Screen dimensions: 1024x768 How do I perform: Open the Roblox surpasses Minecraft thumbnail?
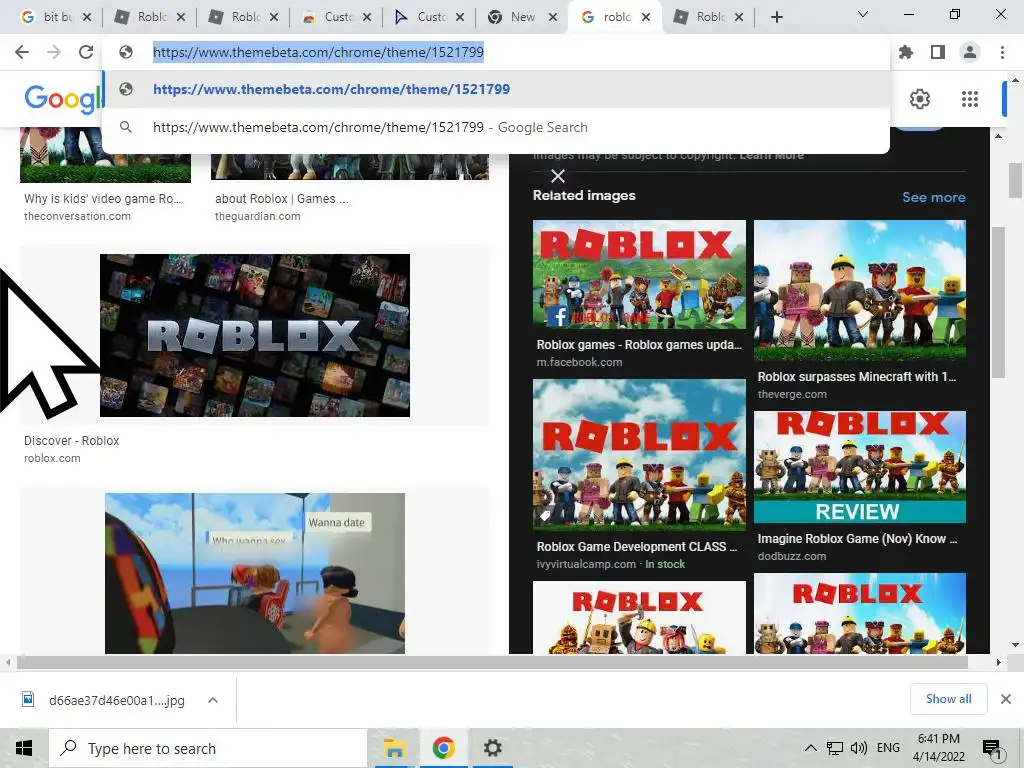coord(859,290)
